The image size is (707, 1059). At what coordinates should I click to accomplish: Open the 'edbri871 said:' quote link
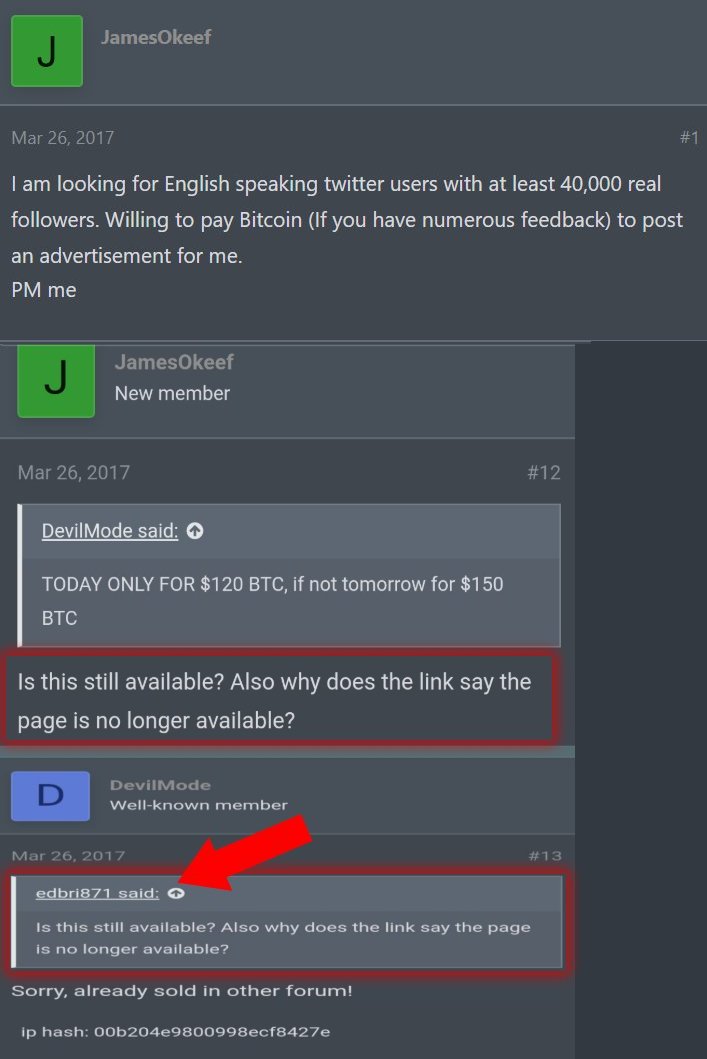(x=97, y=894)
